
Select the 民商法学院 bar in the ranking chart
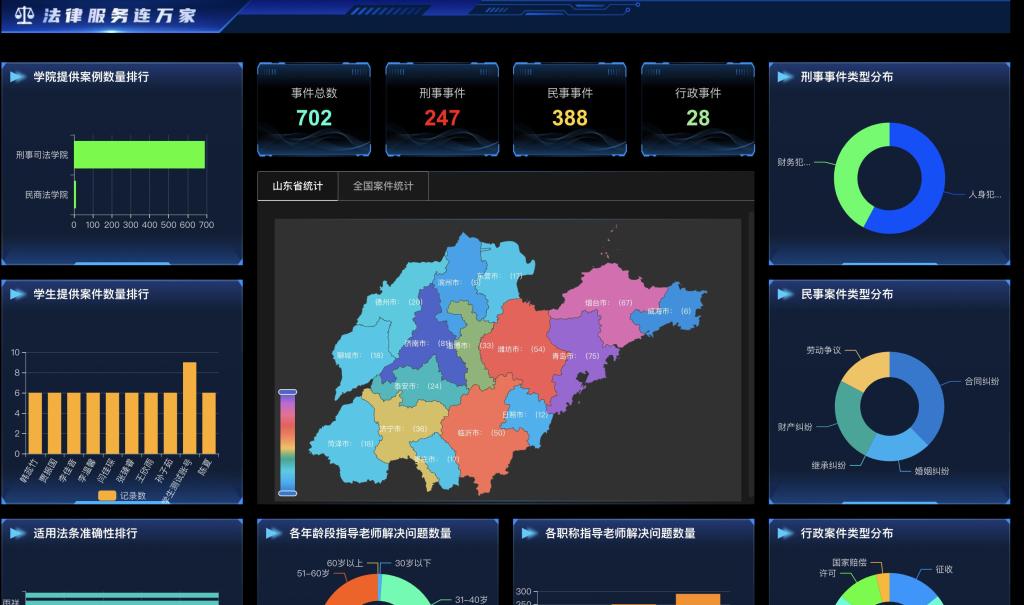(75, 195)
